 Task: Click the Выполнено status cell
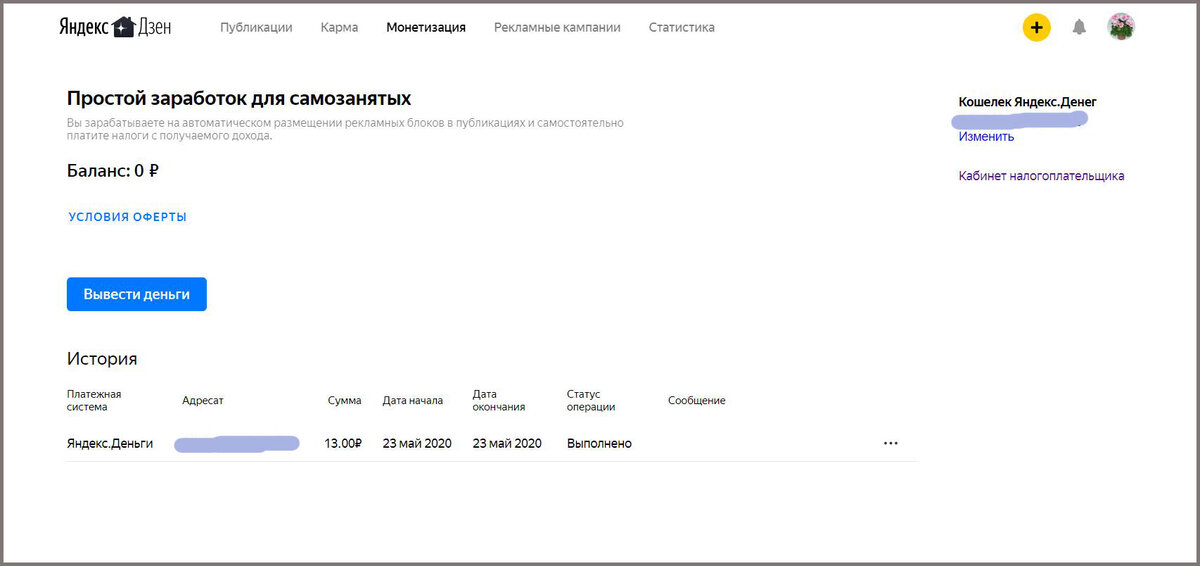tap(599, 443)
